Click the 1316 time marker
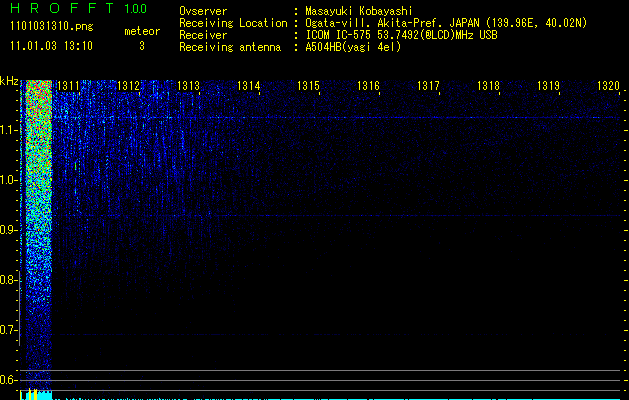Viewport: 629px width, 400px height. 368,86
